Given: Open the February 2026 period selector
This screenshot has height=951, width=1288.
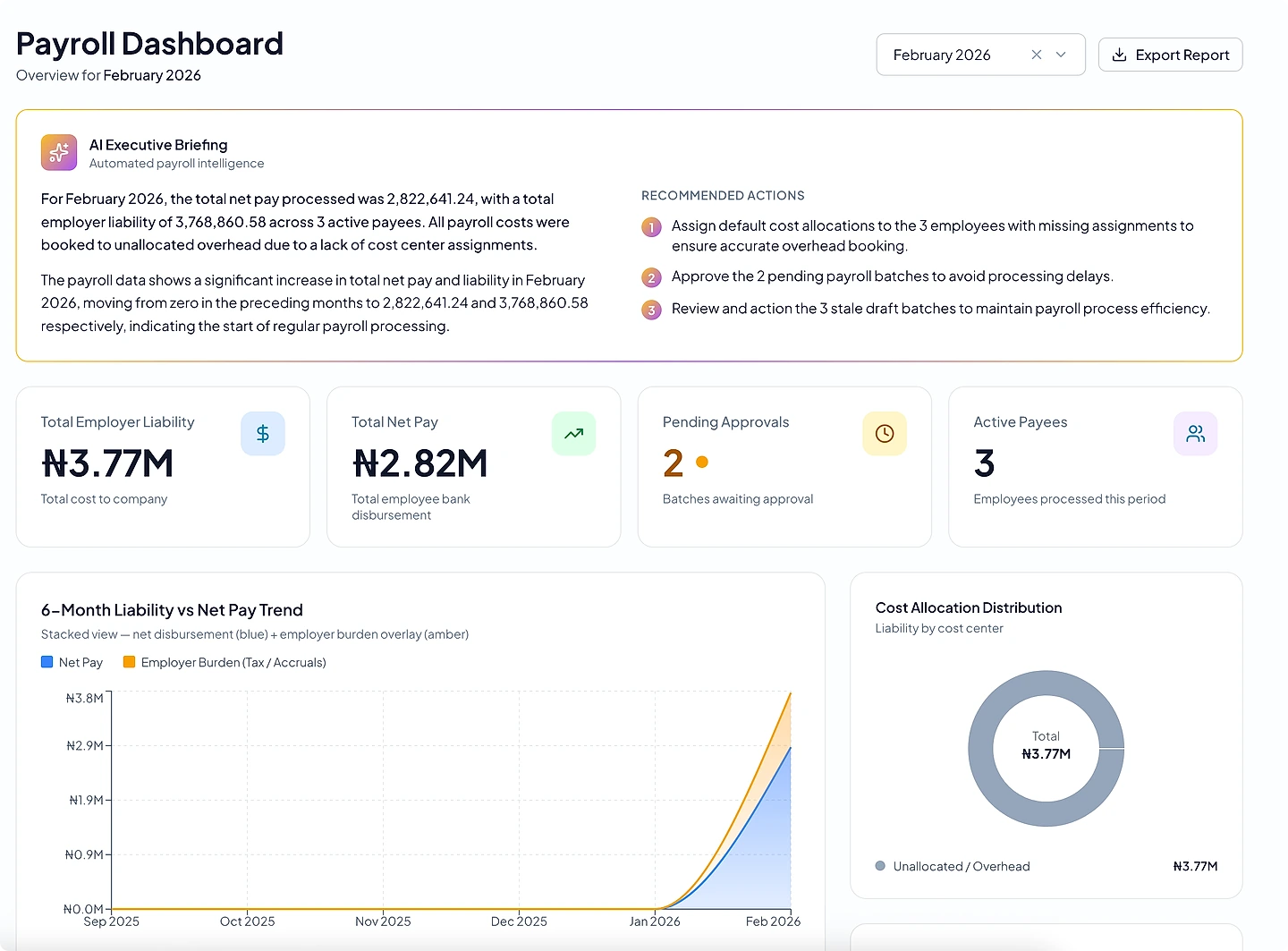Looking at the screenshot, I should click(x=981, y=55).
